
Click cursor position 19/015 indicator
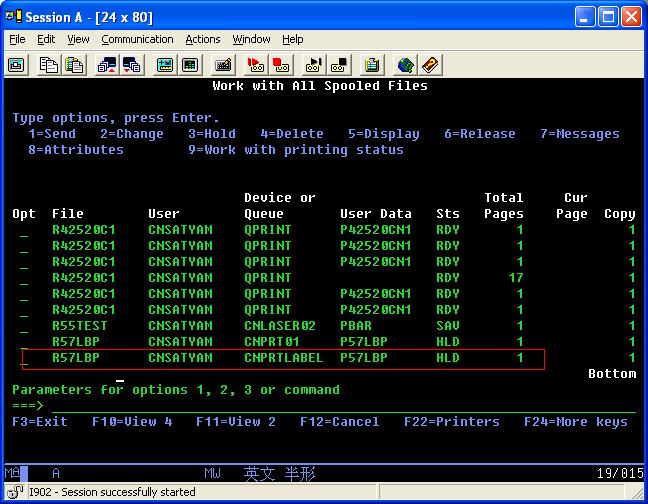pyautogui.click(x=620, y=473)
